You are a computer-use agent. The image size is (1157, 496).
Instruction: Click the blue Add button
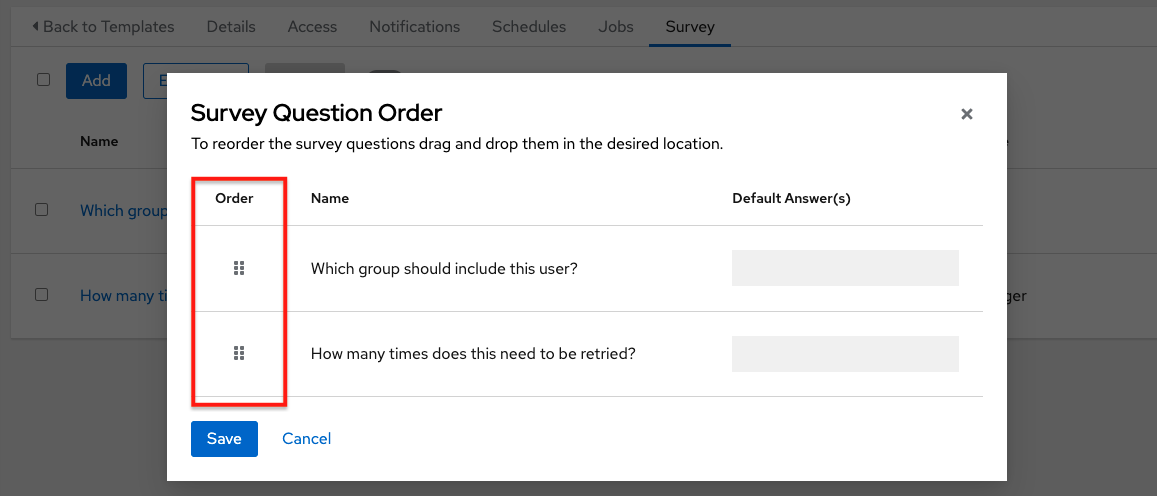96,81
